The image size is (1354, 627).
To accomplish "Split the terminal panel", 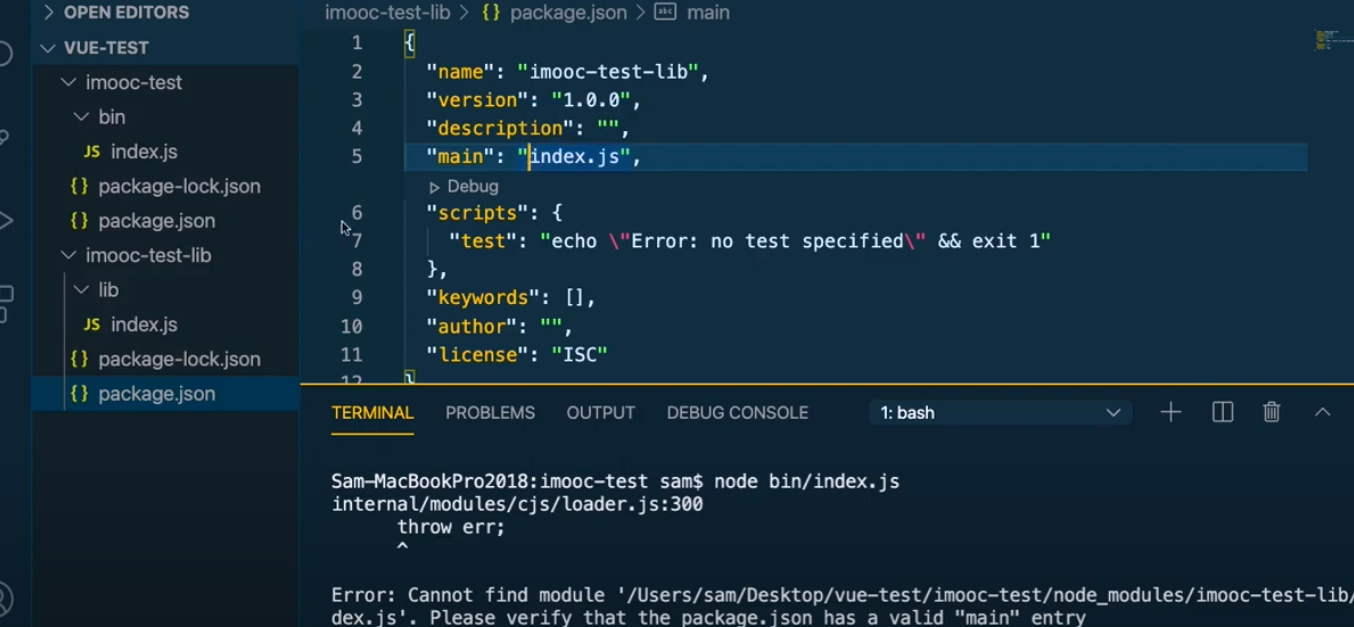I will point(1222,412).
